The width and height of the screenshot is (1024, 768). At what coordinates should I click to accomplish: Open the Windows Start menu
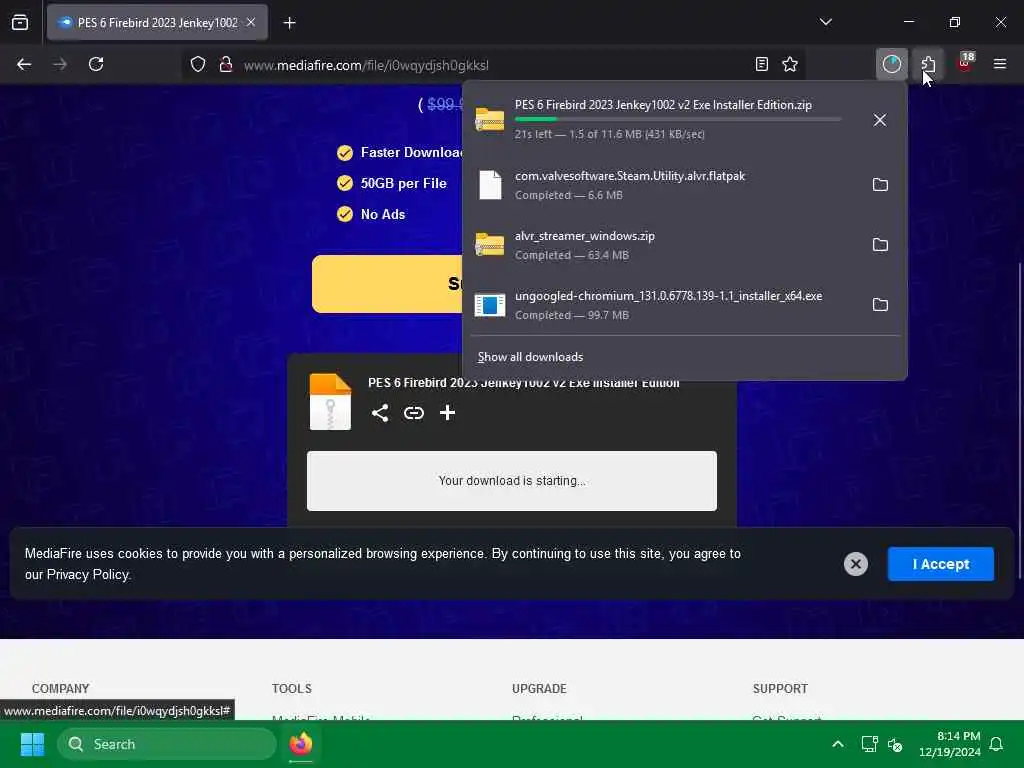coord(32,744)
